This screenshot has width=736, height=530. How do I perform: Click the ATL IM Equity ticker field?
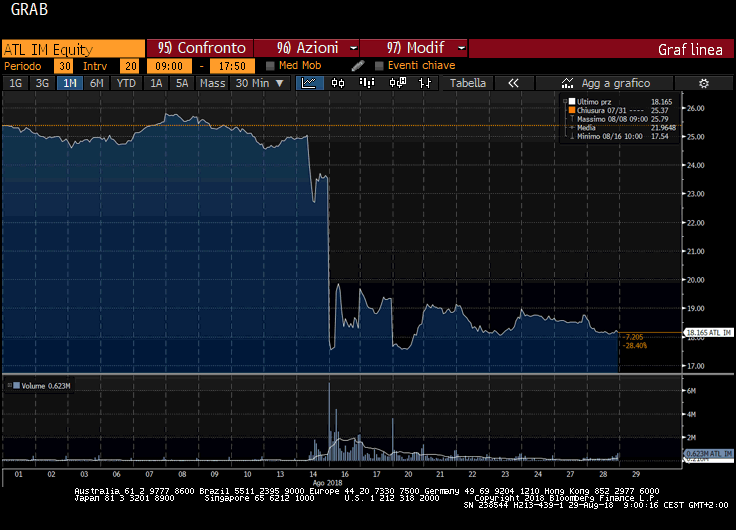(73, 48)
